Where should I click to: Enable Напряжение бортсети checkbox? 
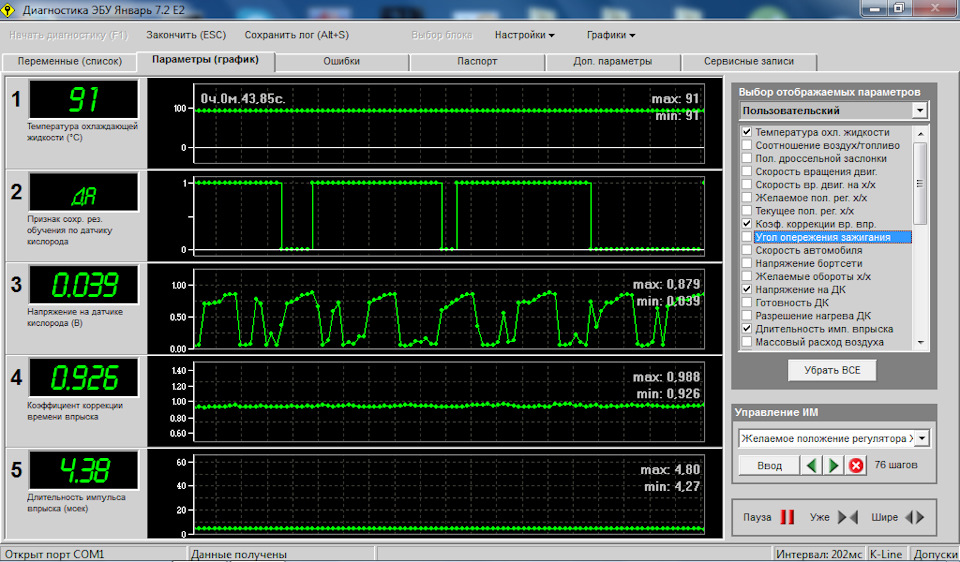747,263
